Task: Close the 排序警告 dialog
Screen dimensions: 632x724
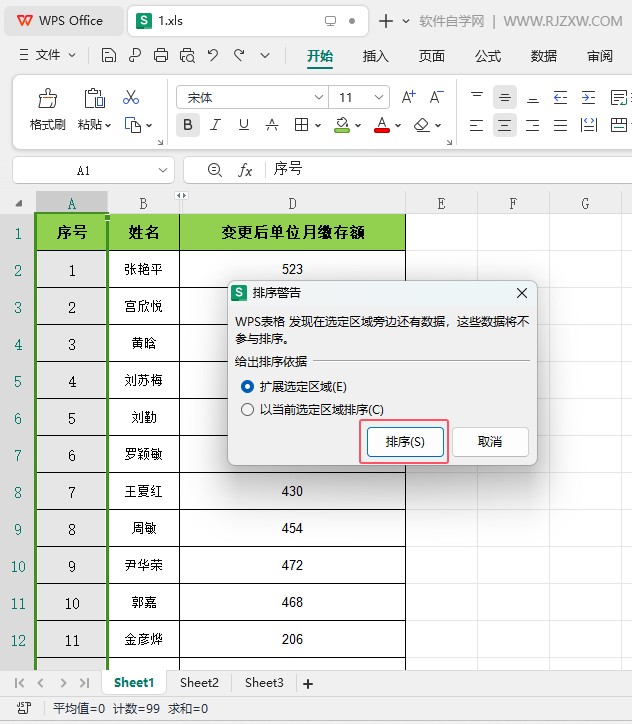Action: [522, 293]
